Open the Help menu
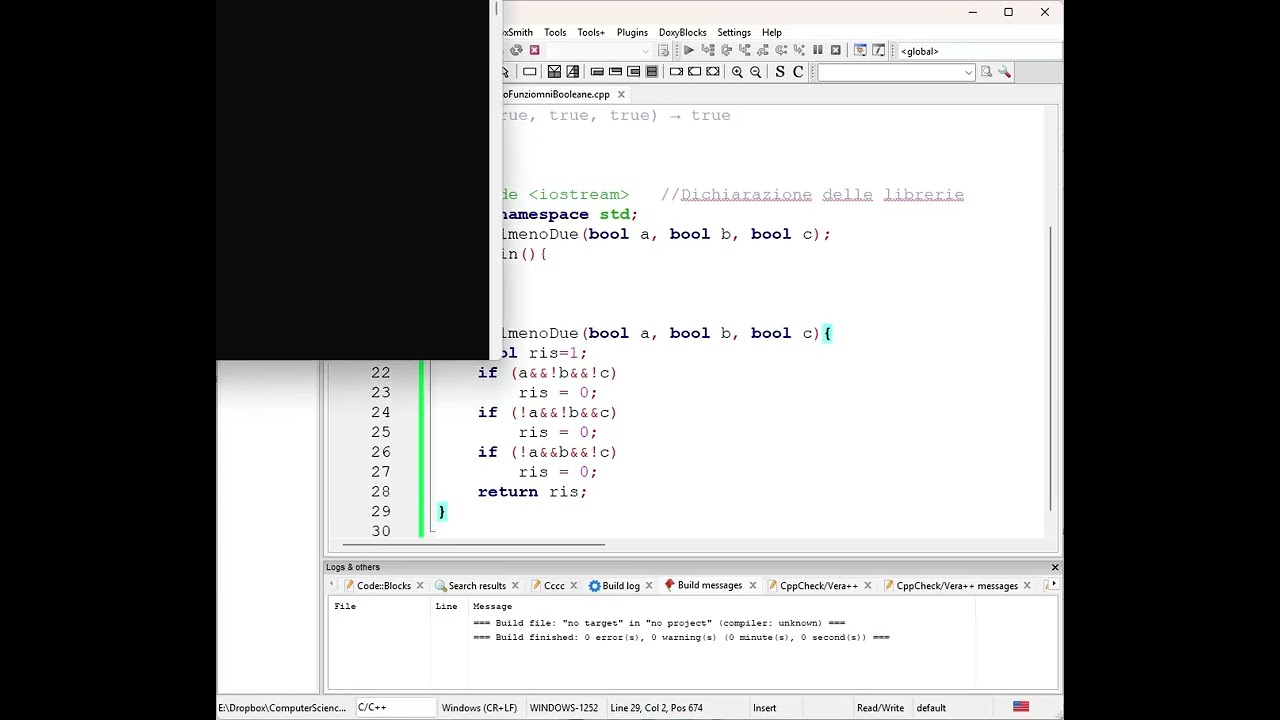1280x720 pixels. [772, 32]
